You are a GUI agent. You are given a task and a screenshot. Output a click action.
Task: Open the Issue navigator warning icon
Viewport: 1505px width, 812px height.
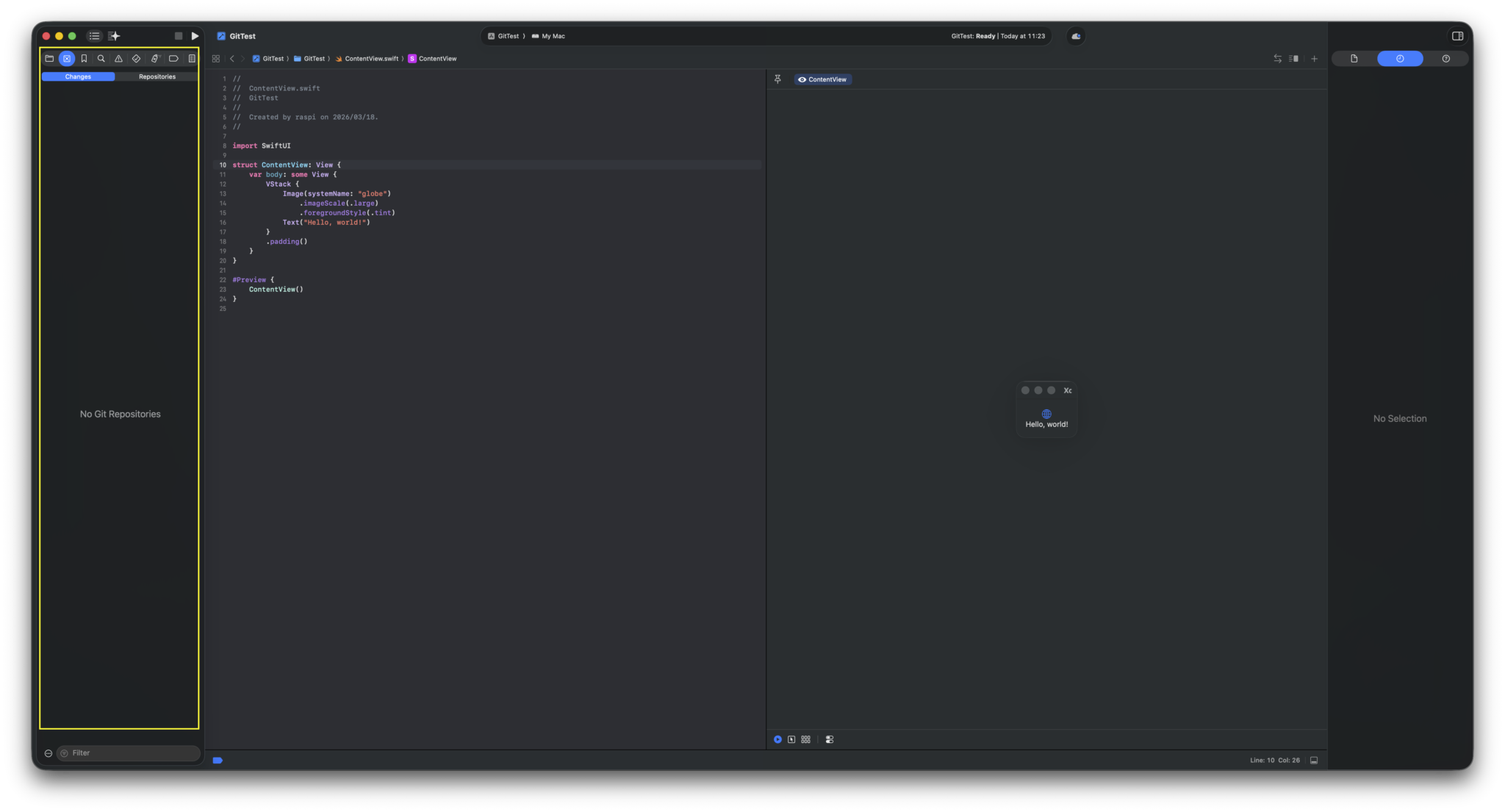(x=118, y=59)
